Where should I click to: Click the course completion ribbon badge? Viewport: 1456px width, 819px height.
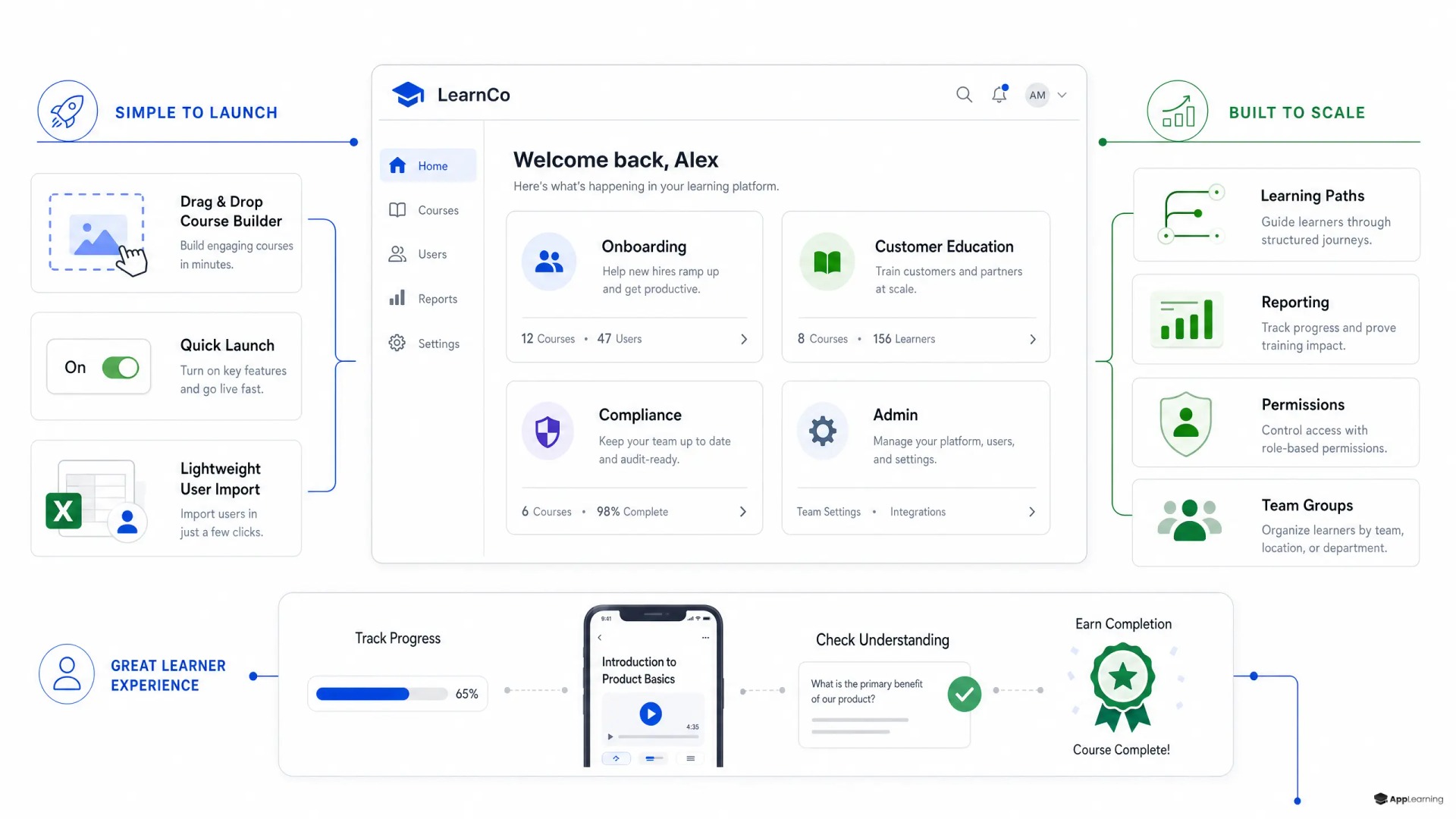click(1122, 687)
